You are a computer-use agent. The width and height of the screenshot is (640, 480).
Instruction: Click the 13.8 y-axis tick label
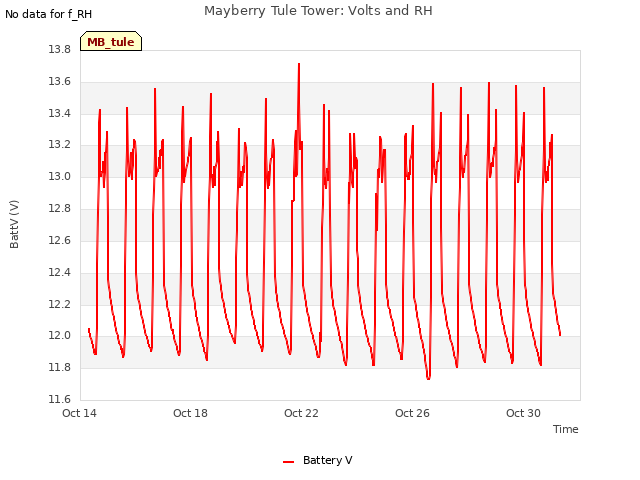pyautogui.click(x=60, y=50)
